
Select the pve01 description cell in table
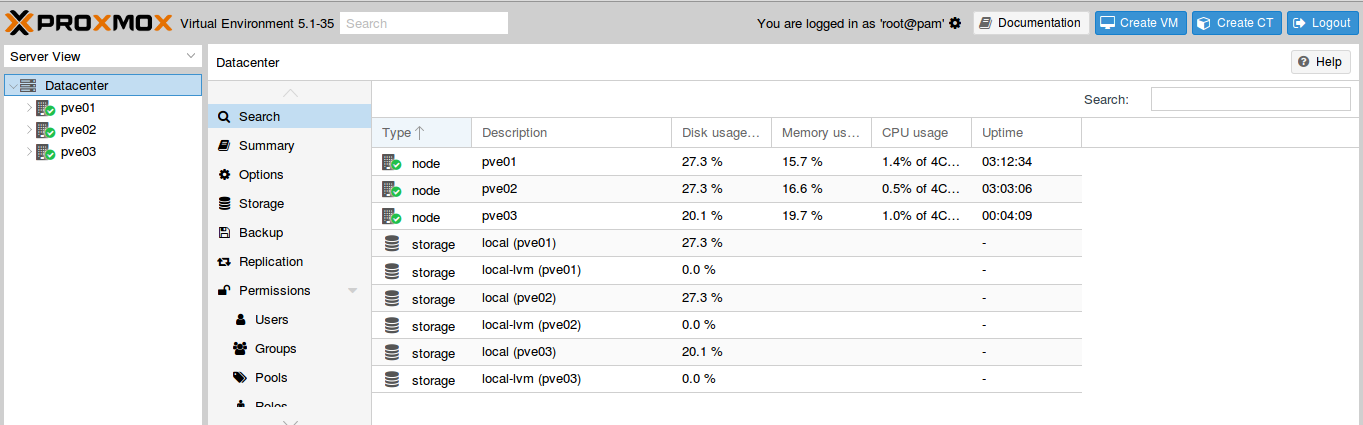(x=571, y=162)
